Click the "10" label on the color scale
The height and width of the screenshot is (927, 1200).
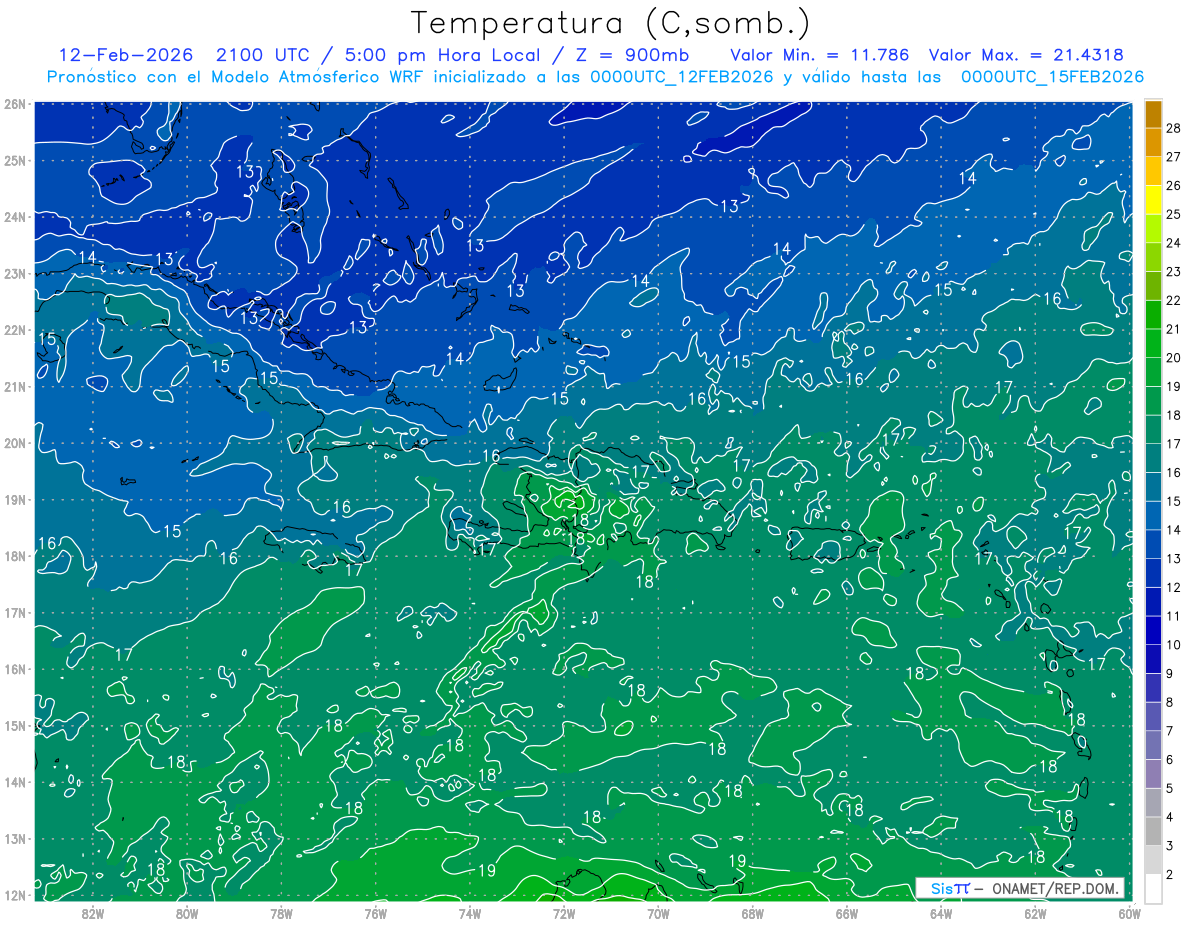(1173, 645)
